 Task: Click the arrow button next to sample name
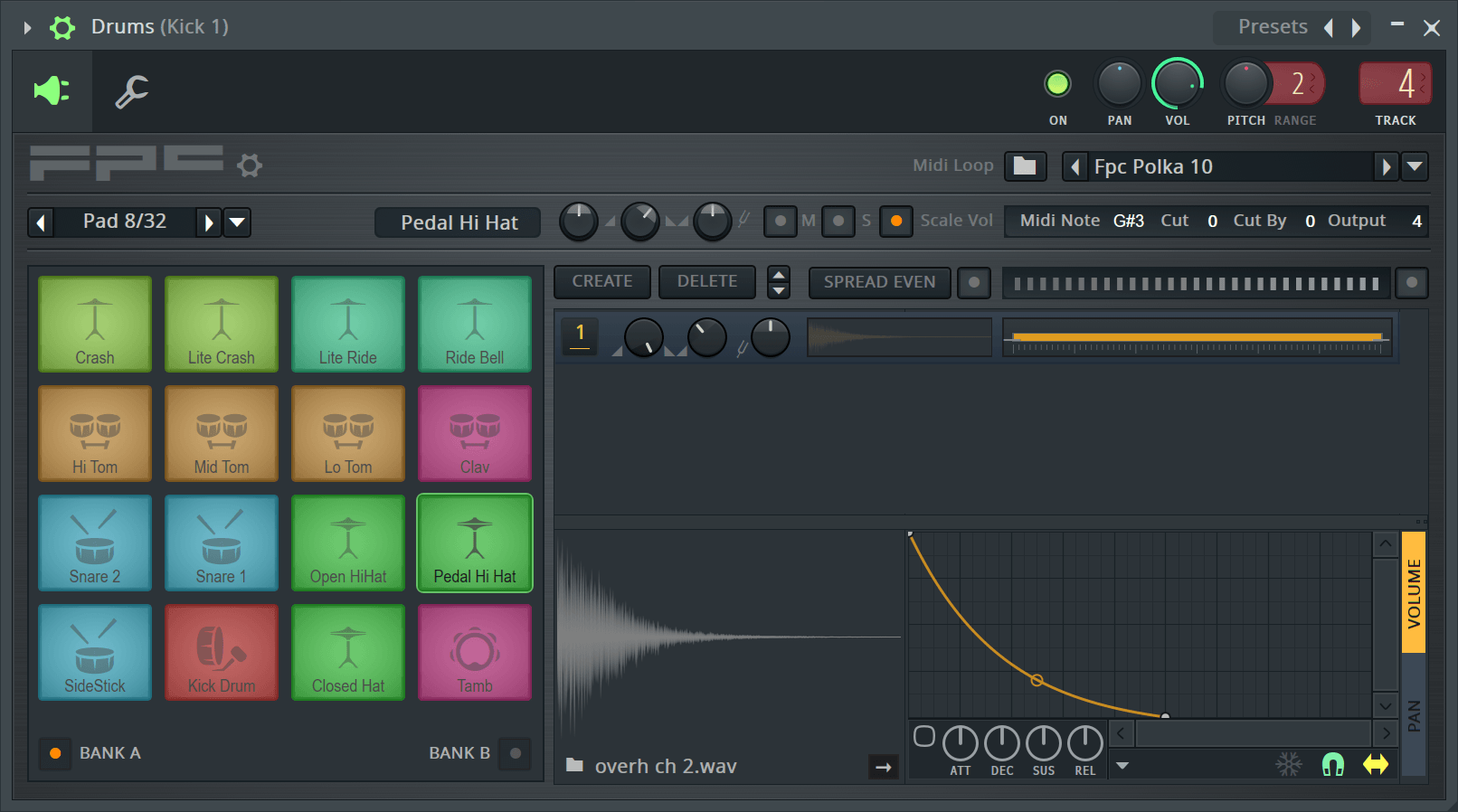point(884,767)
